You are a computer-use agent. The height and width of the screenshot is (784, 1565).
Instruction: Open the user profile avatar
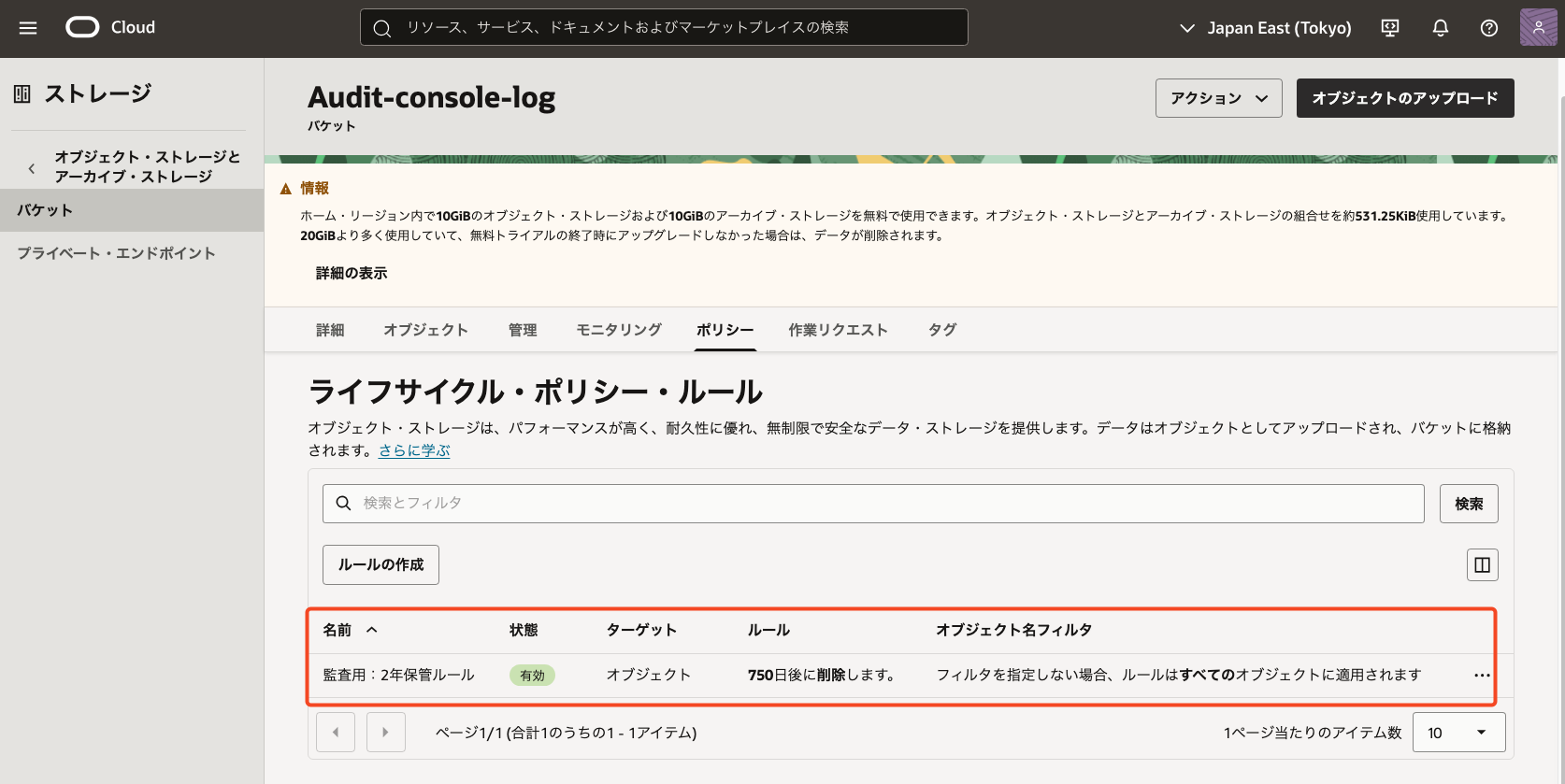[x=1538, y=28]
